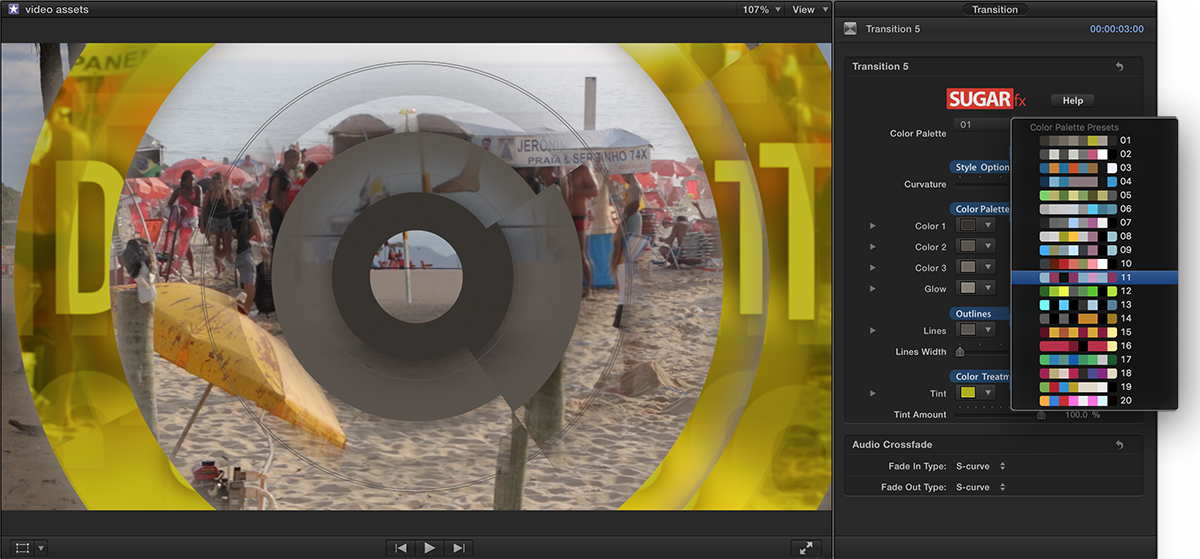The image size is (1200, 559).
Task: Click the SUGARfx logo
Action: 987,99
